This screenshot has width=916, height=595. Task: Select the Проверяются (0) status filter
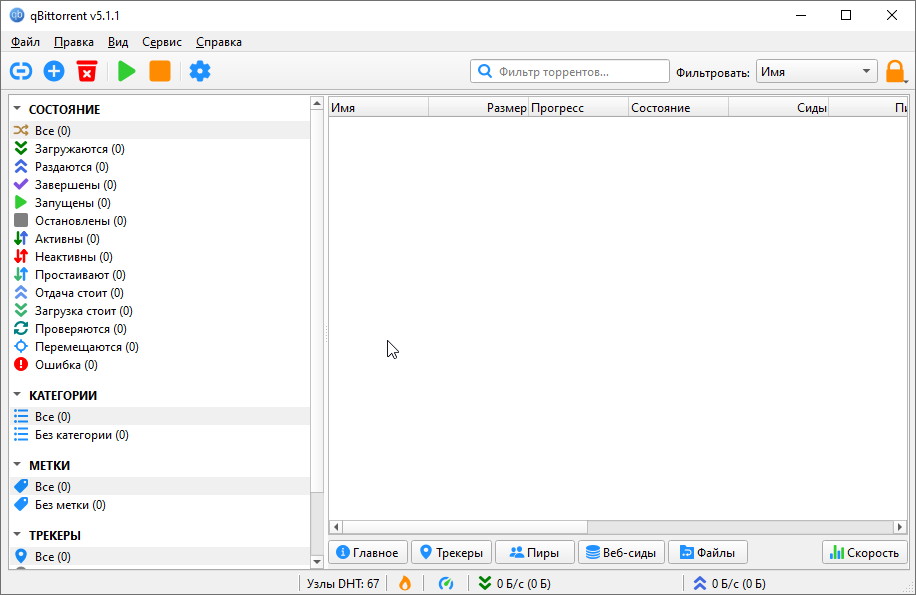coord(159,329)
